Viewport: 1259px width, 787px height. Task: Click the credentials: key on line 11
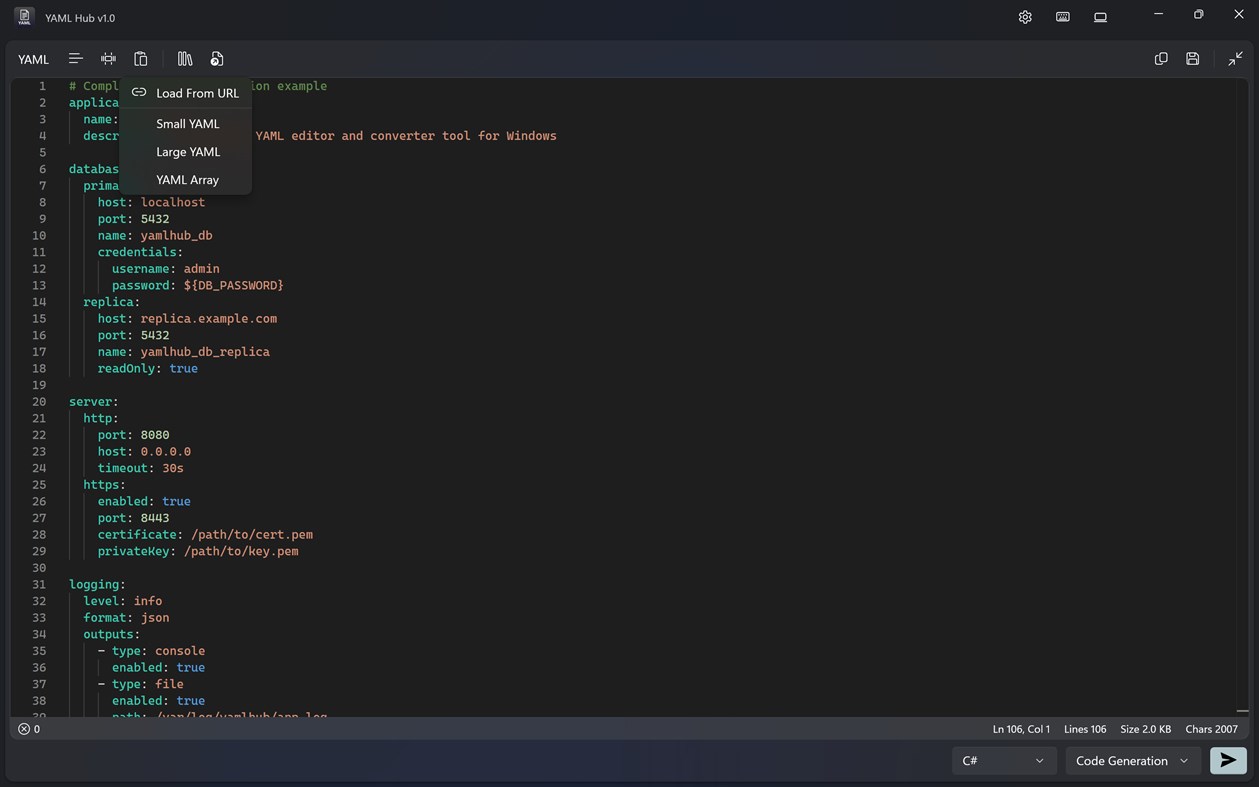pos(140,252)
